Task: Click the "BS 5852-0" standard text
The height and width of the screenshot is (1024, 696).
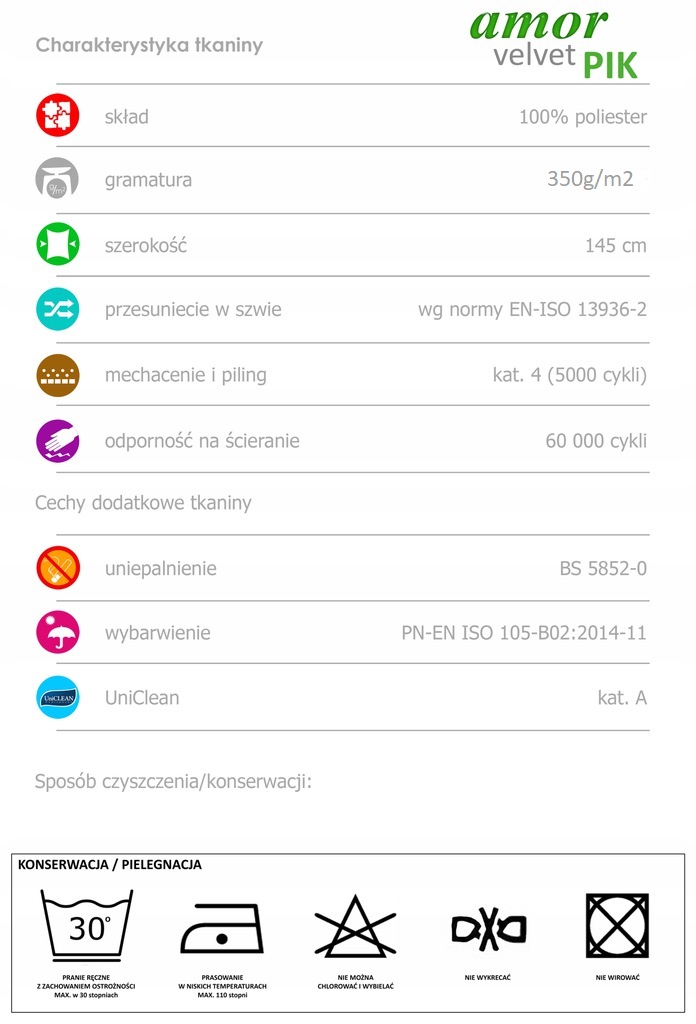Action: (603, 569)
